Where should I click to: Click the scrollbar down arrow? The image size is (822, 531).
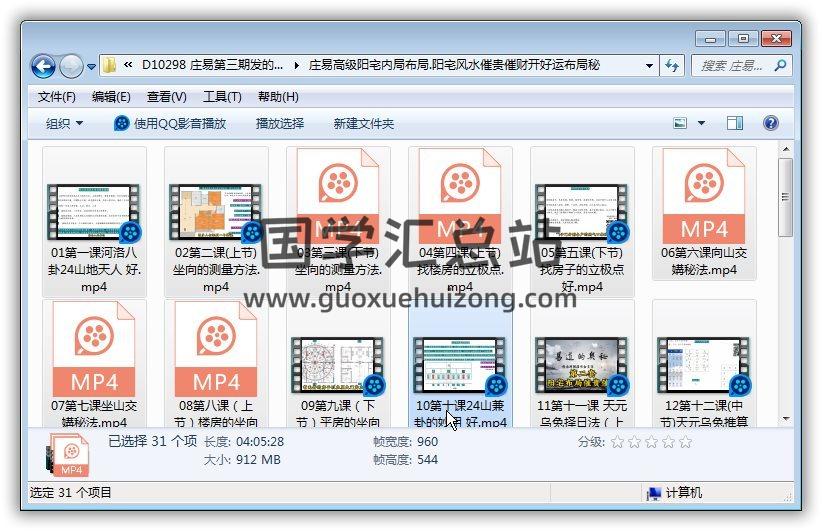point(786,418)
